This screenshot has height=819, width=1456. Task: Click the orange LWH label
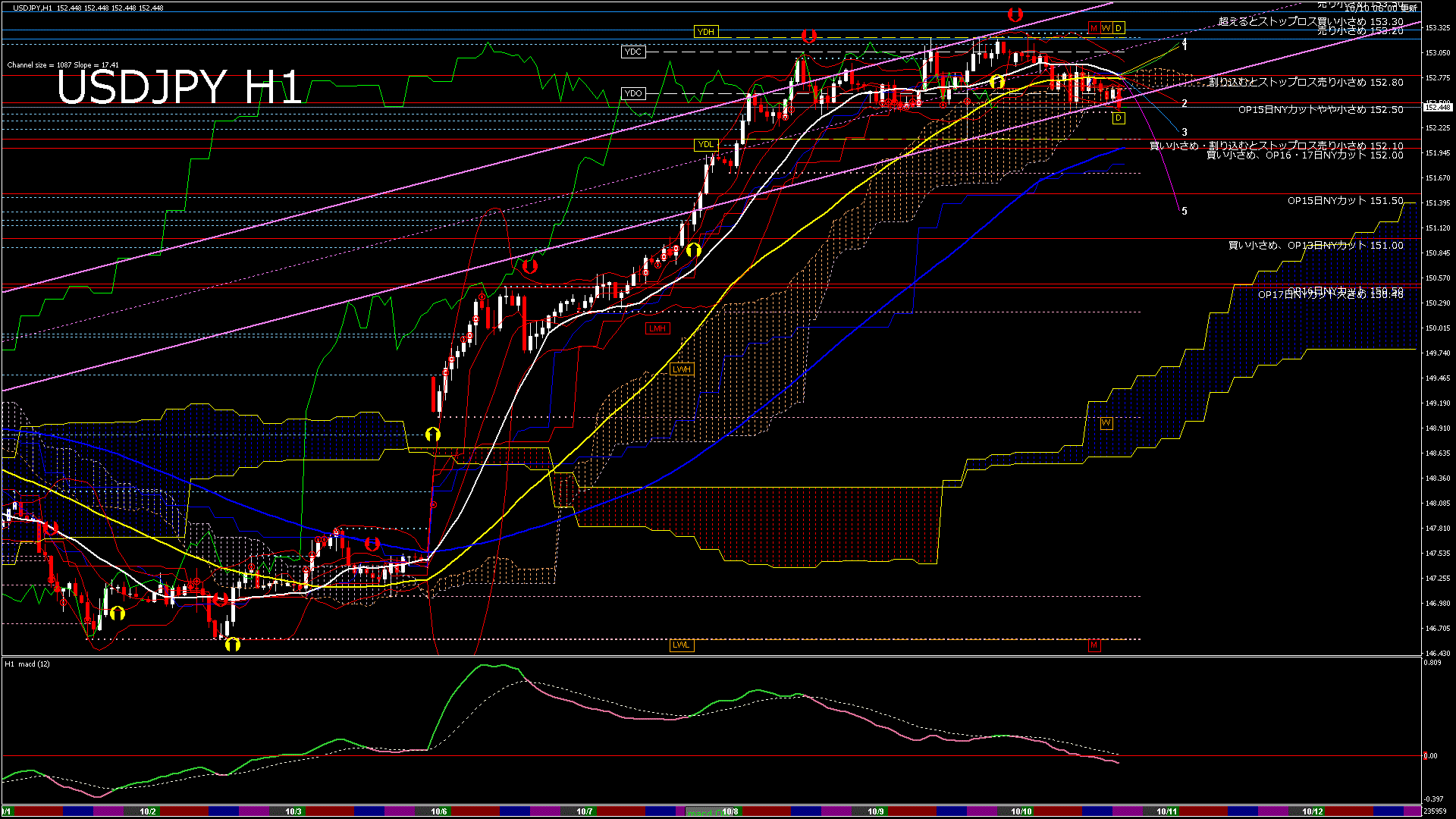[681, 369]
